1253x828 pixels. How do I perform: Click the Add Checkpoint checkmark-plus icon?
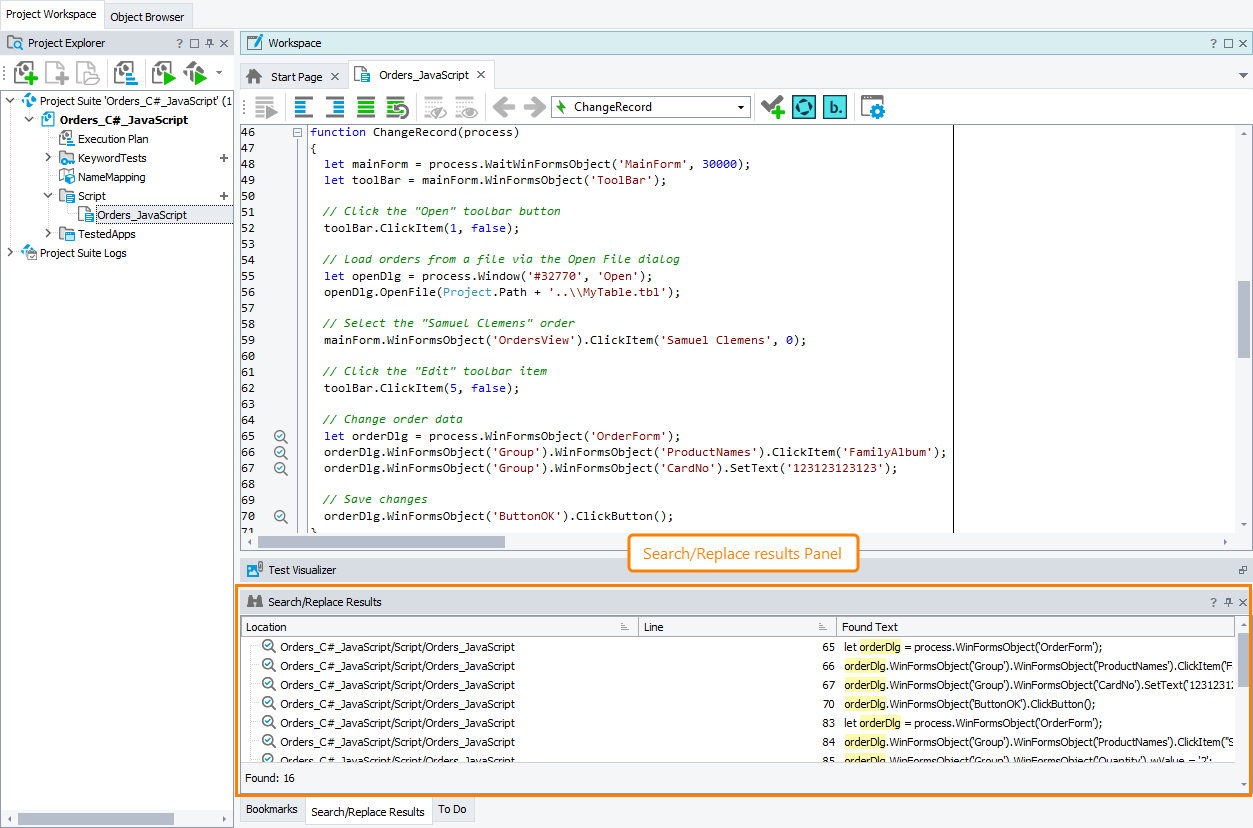point(771,107)
